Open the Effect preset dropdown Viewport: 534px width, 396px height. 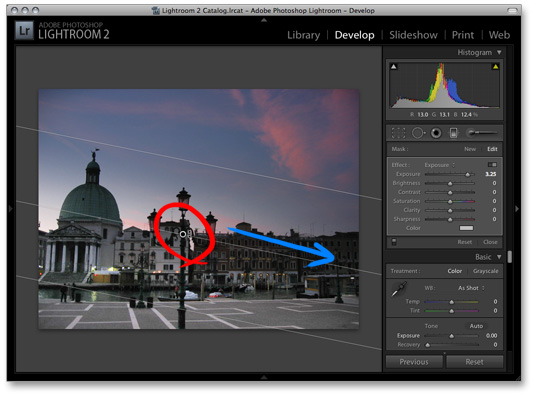click(439, 165)
